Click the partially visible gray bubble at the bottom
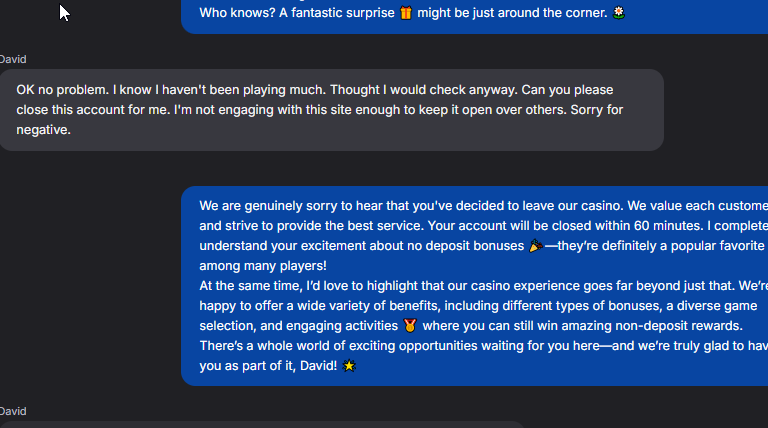This screenshot has width=768, height=428. coord(262,424)
